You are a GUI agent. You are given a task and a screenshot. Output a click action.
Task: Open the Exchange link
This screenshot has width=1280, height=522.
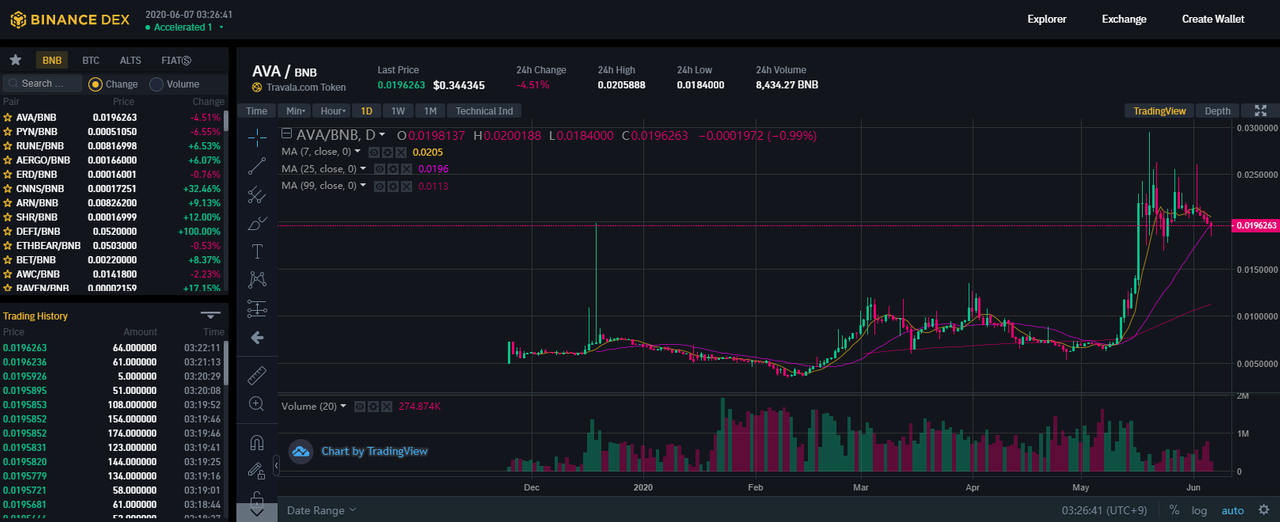click(x=1124, y=19)
